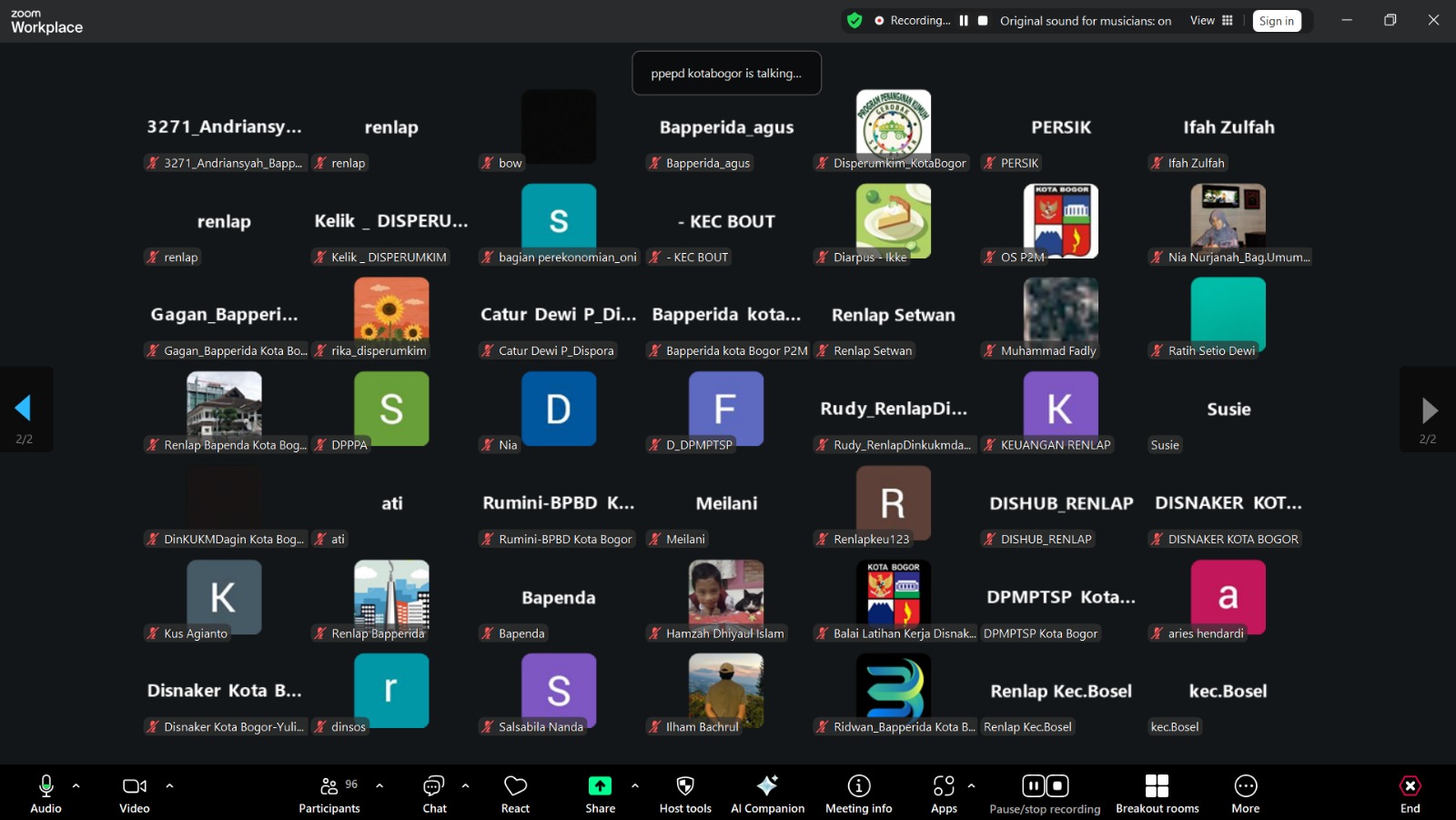Open the Chat panel
This screenshot has height=820, width=1456.
(x=434, y=793)
